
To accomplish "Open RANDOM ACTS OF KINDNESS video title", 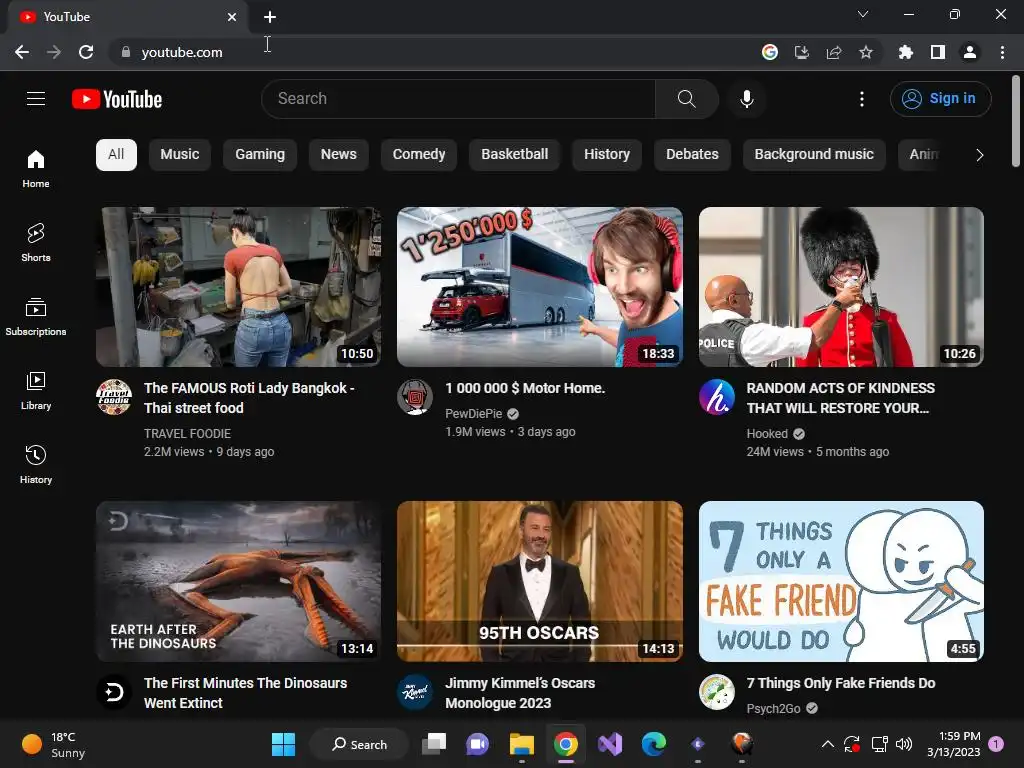I will [840, 398].
